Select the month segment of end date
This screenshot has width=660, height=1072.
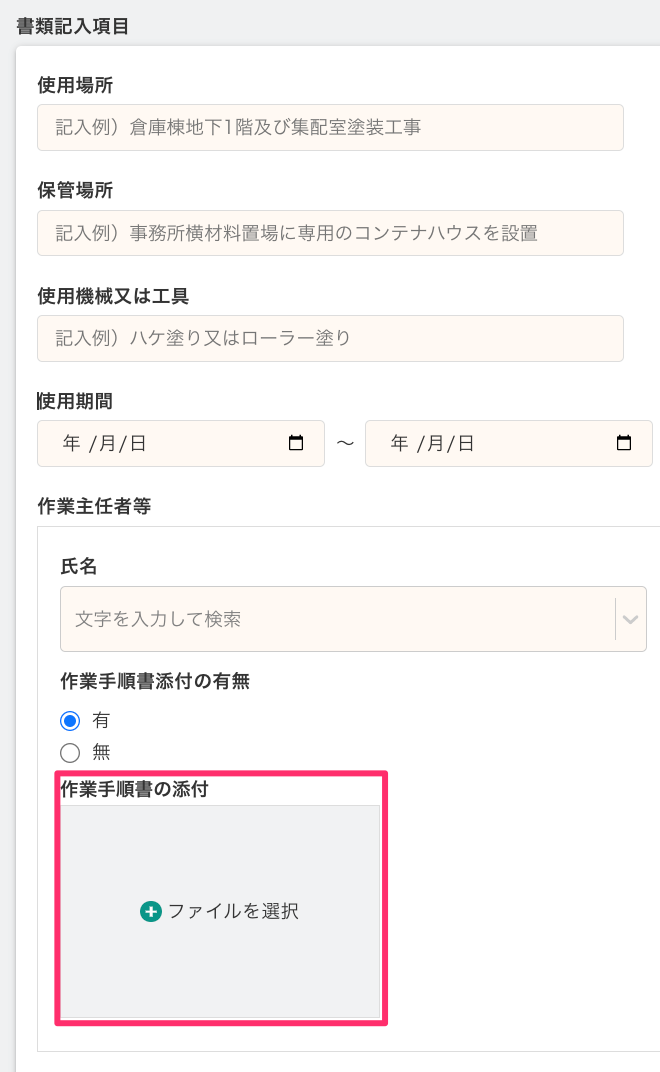[x=432, y=444]
